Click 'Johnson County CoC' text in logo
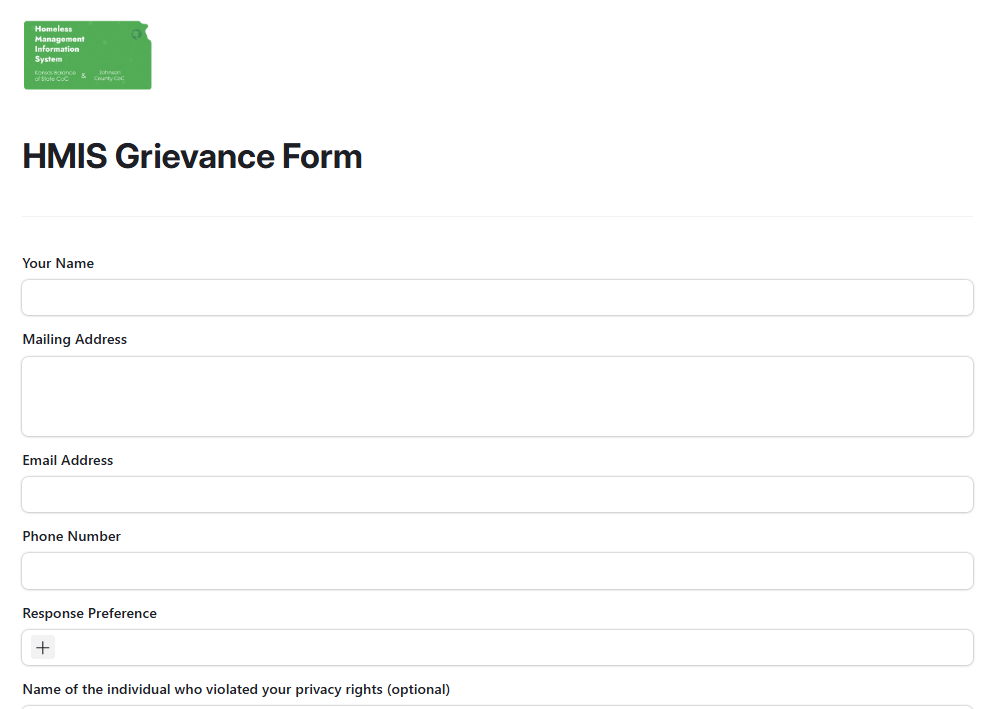 pos(109,75)
